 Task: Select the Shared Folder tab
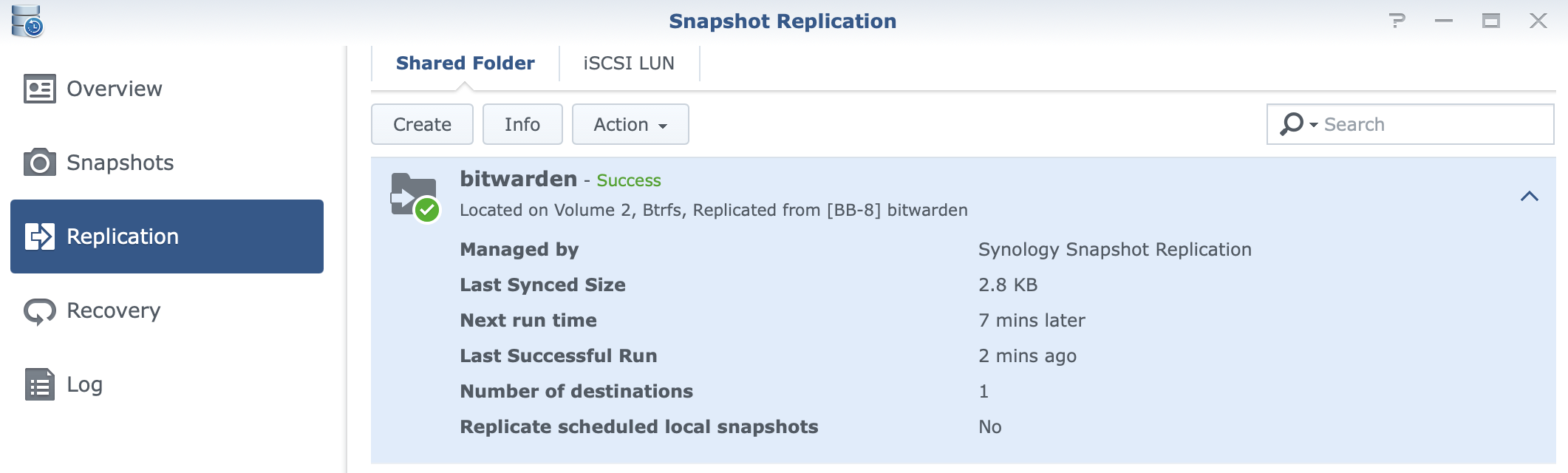(465, 64)
